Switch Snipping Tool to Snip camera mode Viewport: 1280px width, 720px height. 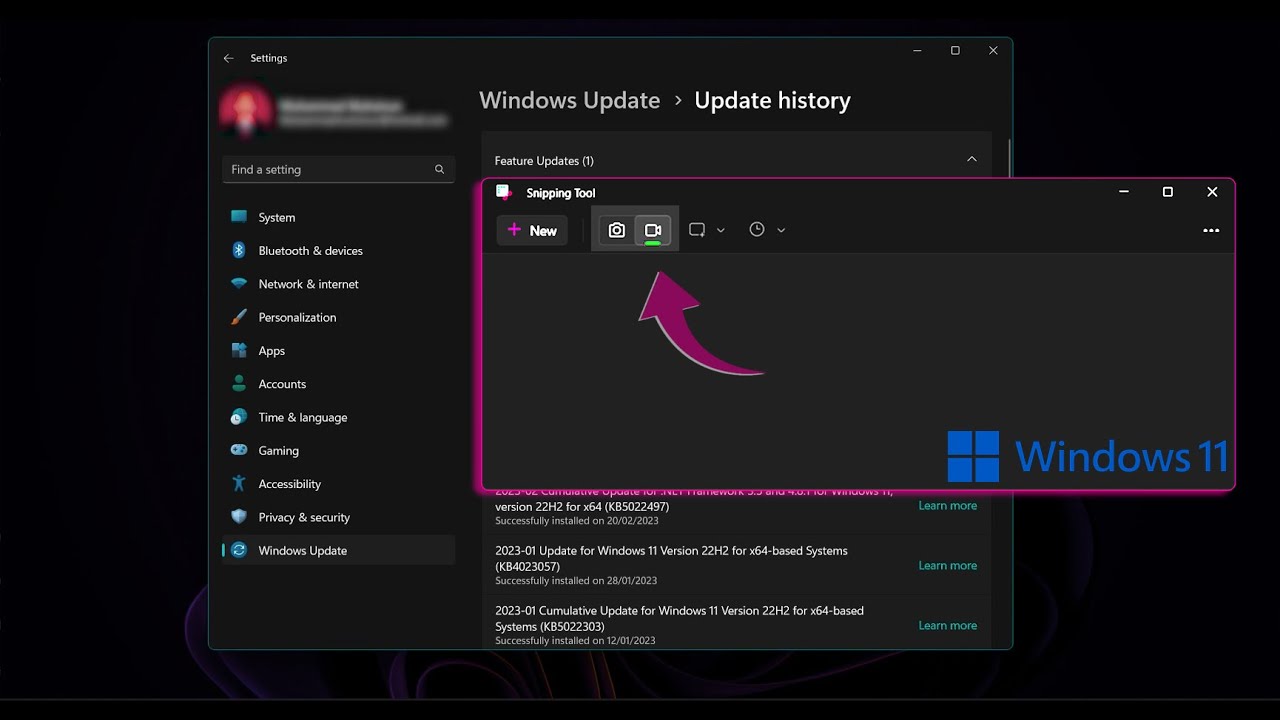coord(617,230)
